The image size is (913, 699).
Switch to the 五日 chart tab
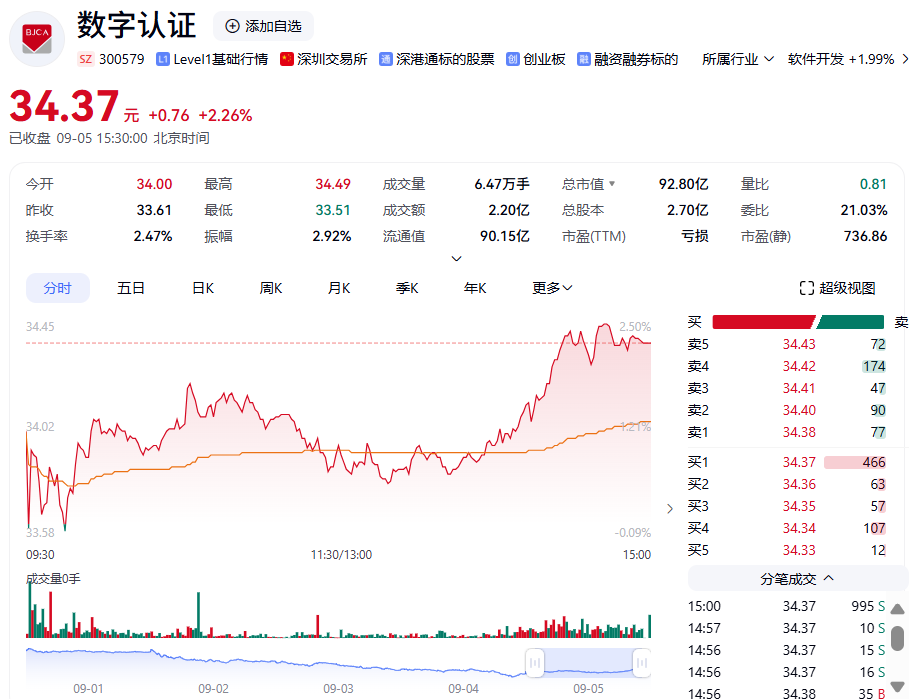point(131,288)
